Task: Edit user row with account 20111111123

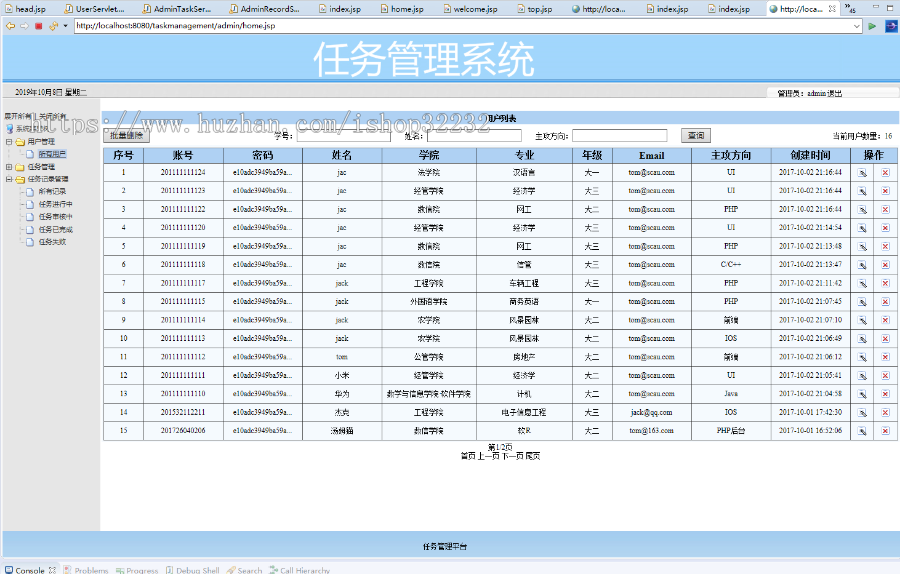Action: [862, 191]
